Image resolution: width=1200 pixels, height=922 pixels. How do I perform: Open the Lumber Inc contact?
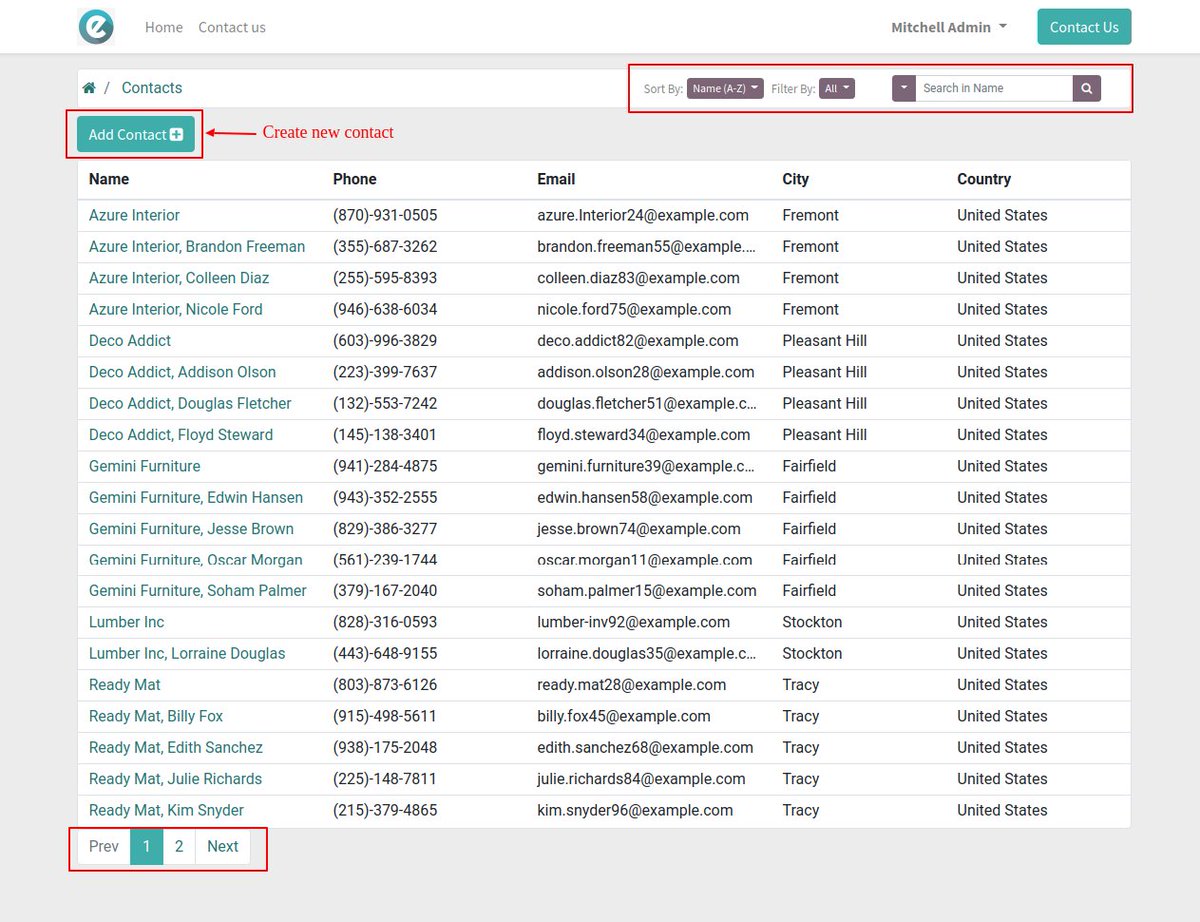point(126,622)
